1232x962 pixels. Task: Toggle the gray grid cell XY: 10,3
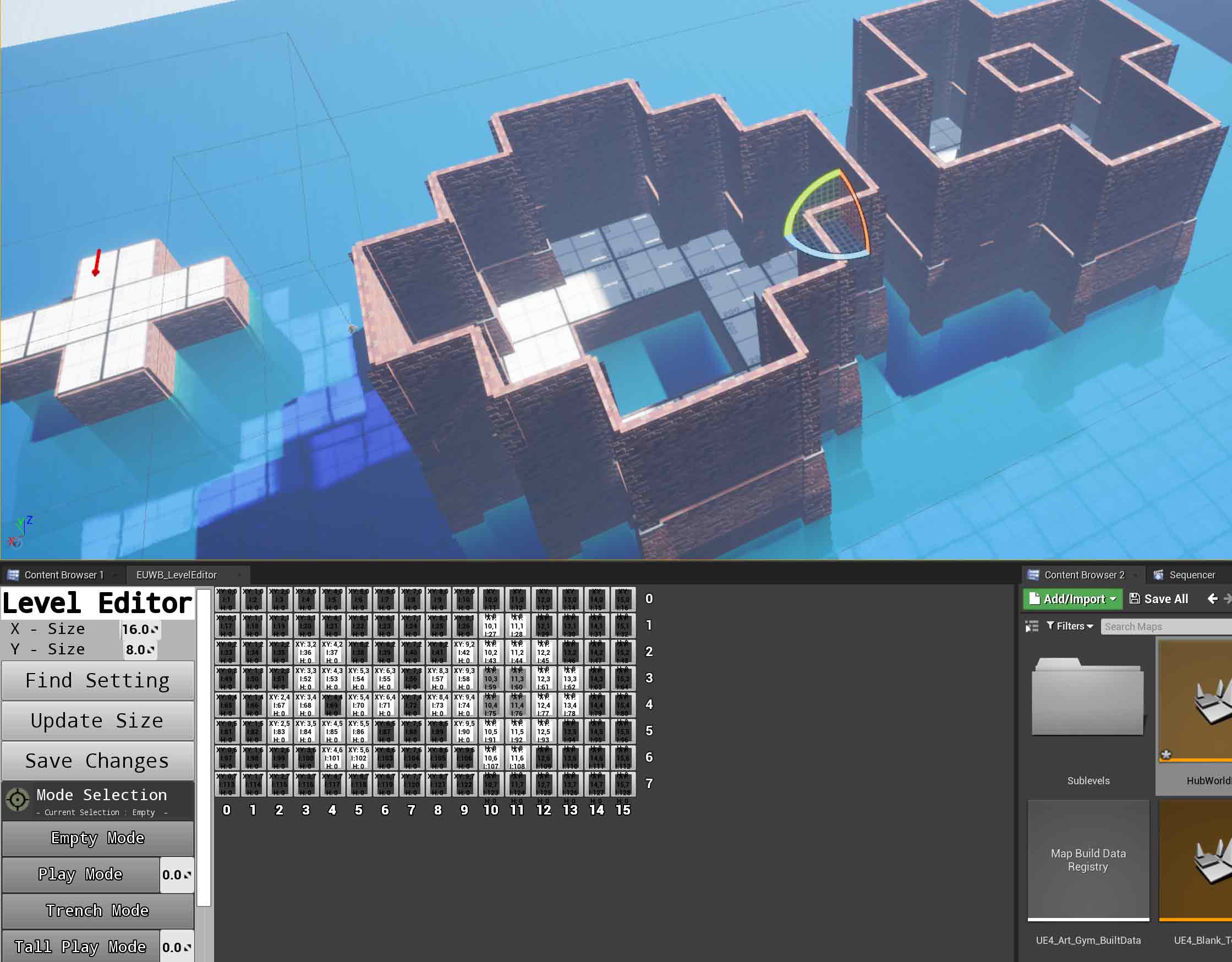pyautogui.click(x=491, y=679)
